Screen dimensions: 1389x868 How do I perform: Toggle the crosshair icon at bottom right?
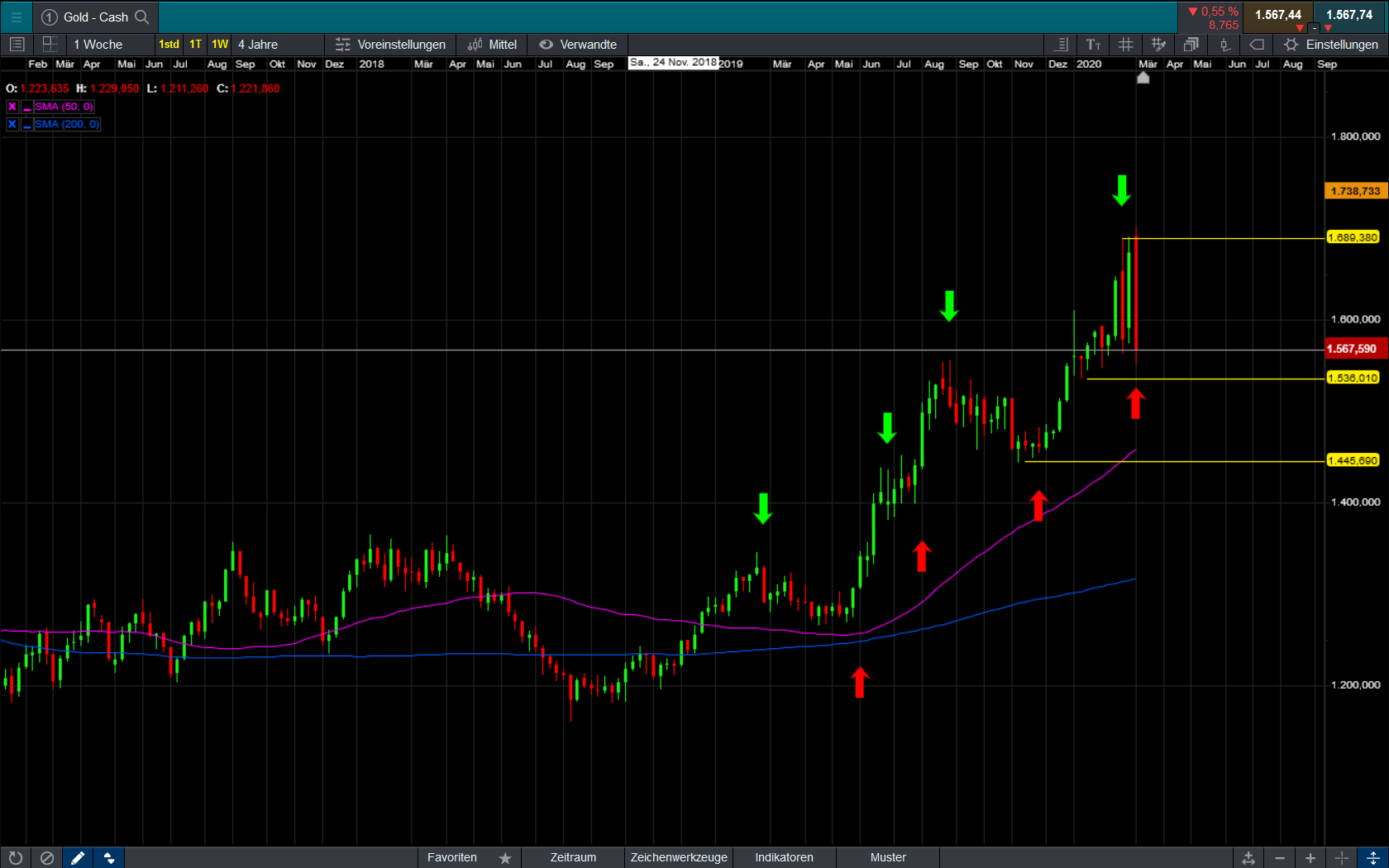1342,858
